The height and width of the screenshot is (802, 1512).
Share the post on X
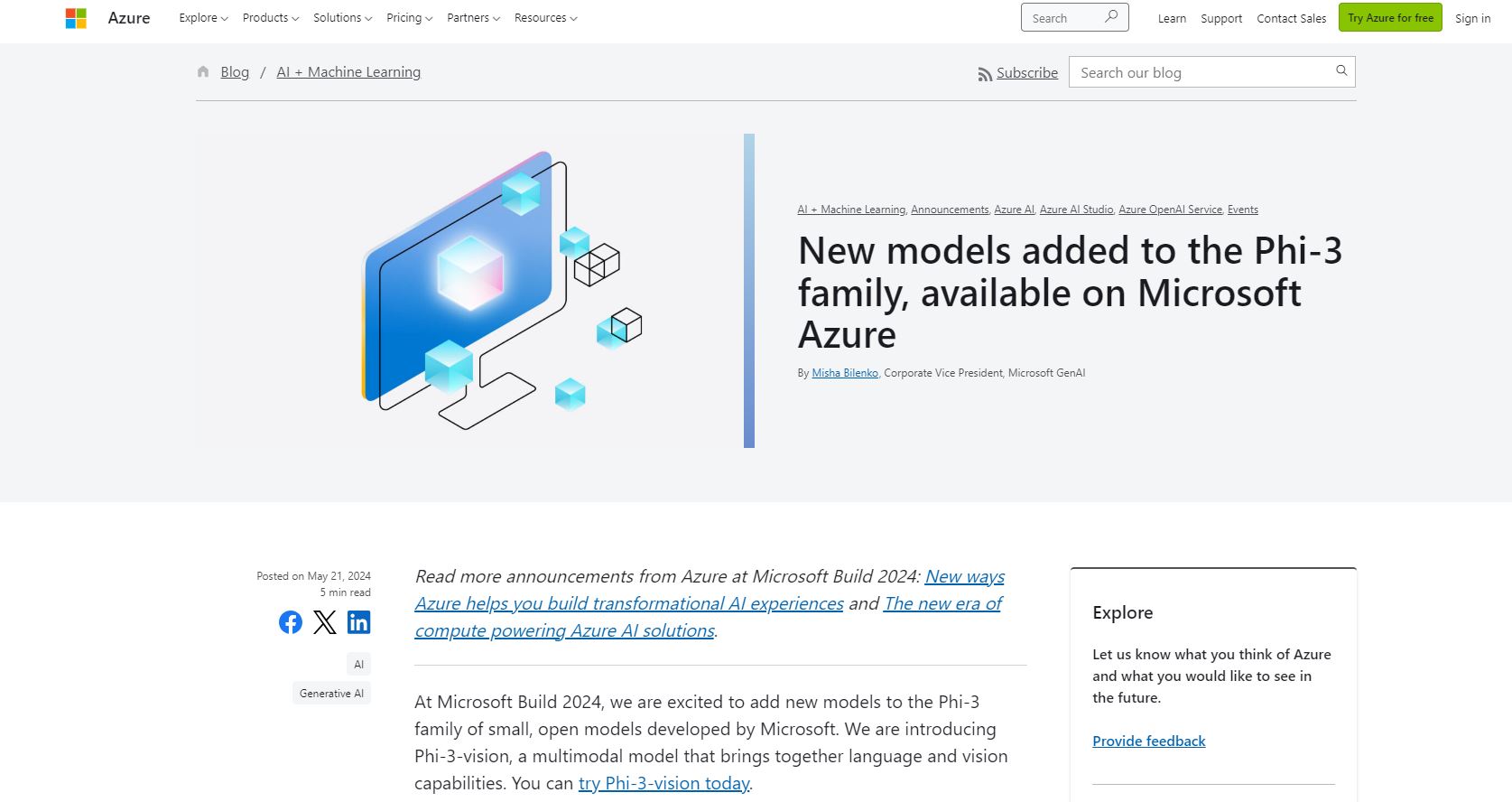click(325, 622)
